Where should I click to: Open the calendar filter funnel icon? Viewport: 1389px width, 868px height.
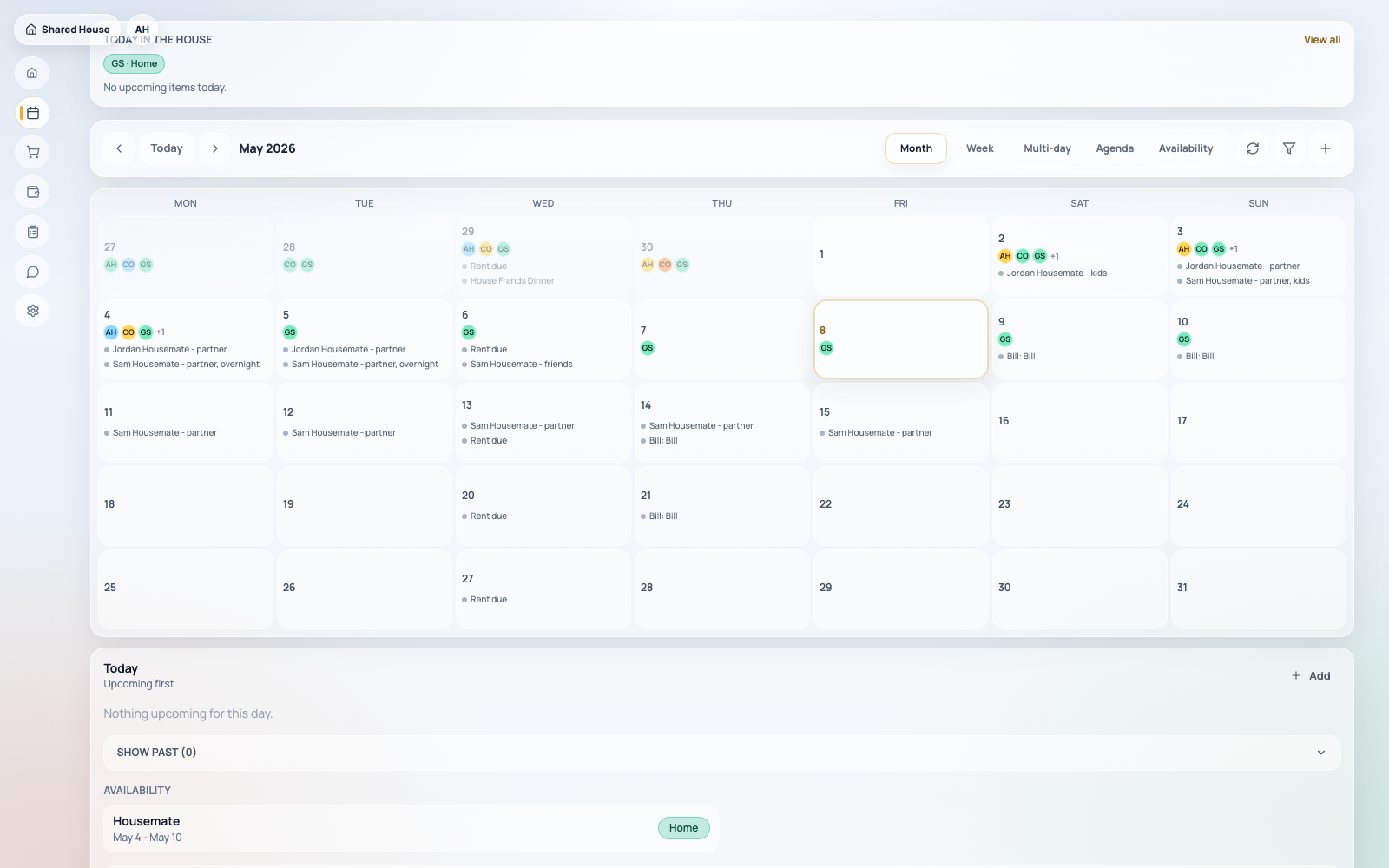coord(1289,148)
